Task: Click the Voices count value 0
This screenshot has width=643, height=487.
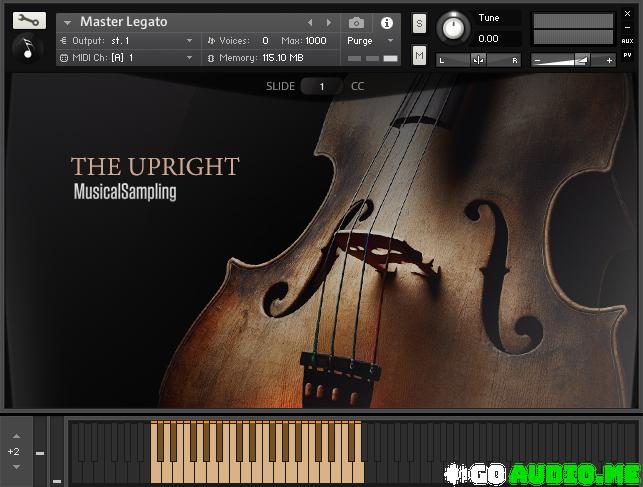Action: click(x=265, y=41)
